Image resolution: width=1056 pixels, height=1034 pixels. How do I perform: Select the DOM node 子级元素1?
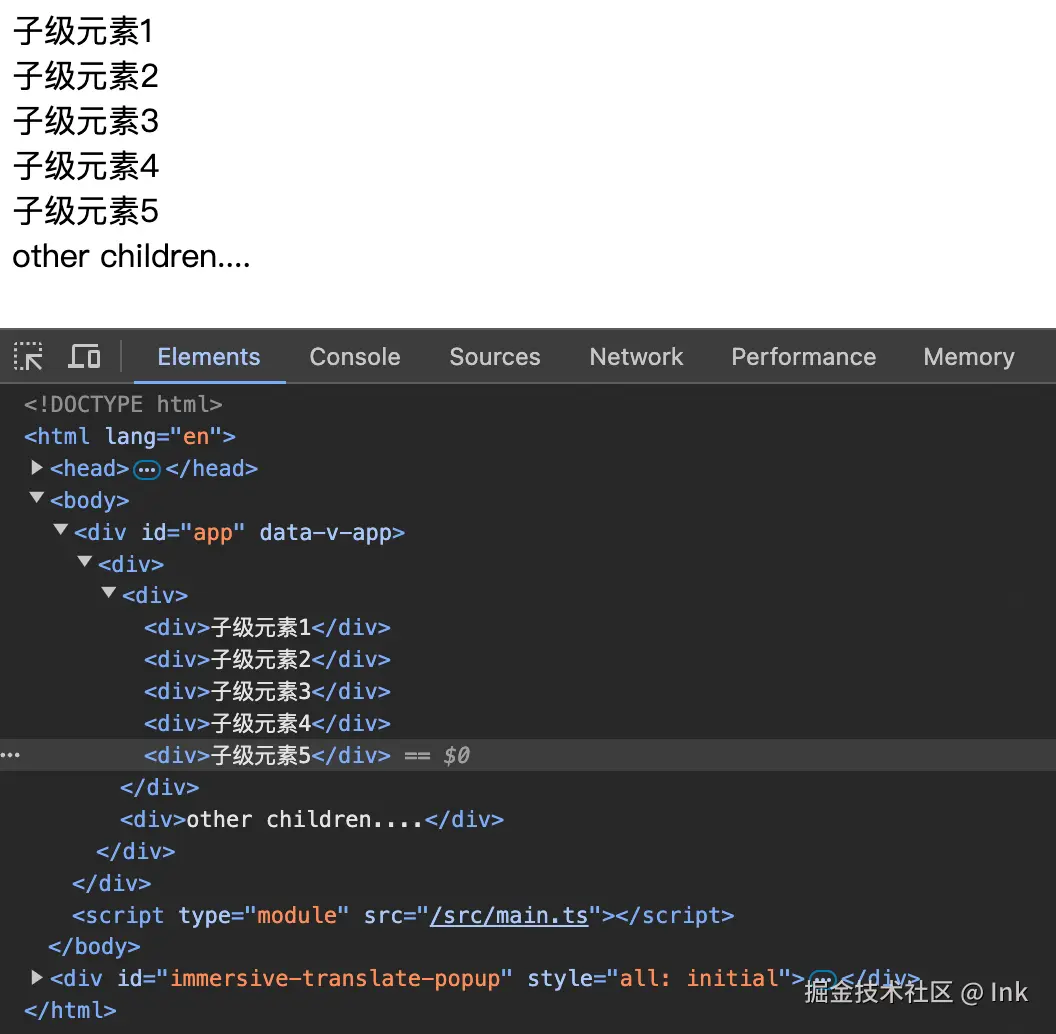point(267,628)
